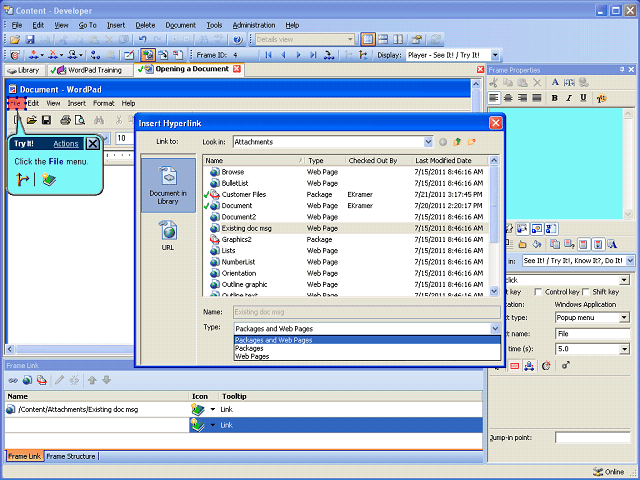The height and width of the screenshot is (480, 640).
Task: Go to the previous frame
Action: 283,55
